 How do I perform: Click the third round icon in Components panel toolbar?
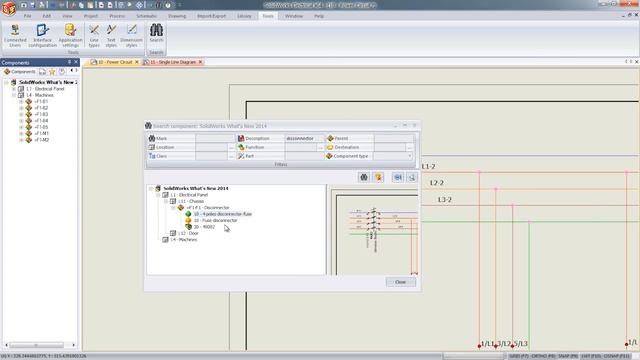62,71
